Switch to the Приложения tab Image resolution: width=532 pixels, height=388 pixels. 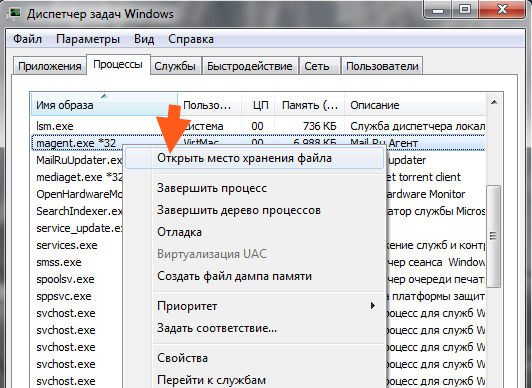tap(50, 66)
